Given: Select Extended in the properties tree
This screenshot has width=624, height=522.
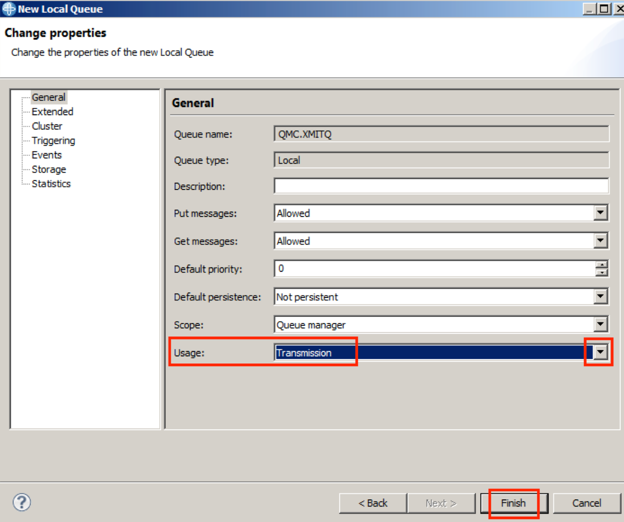Looking at the screenshot, I should [53, 111].
